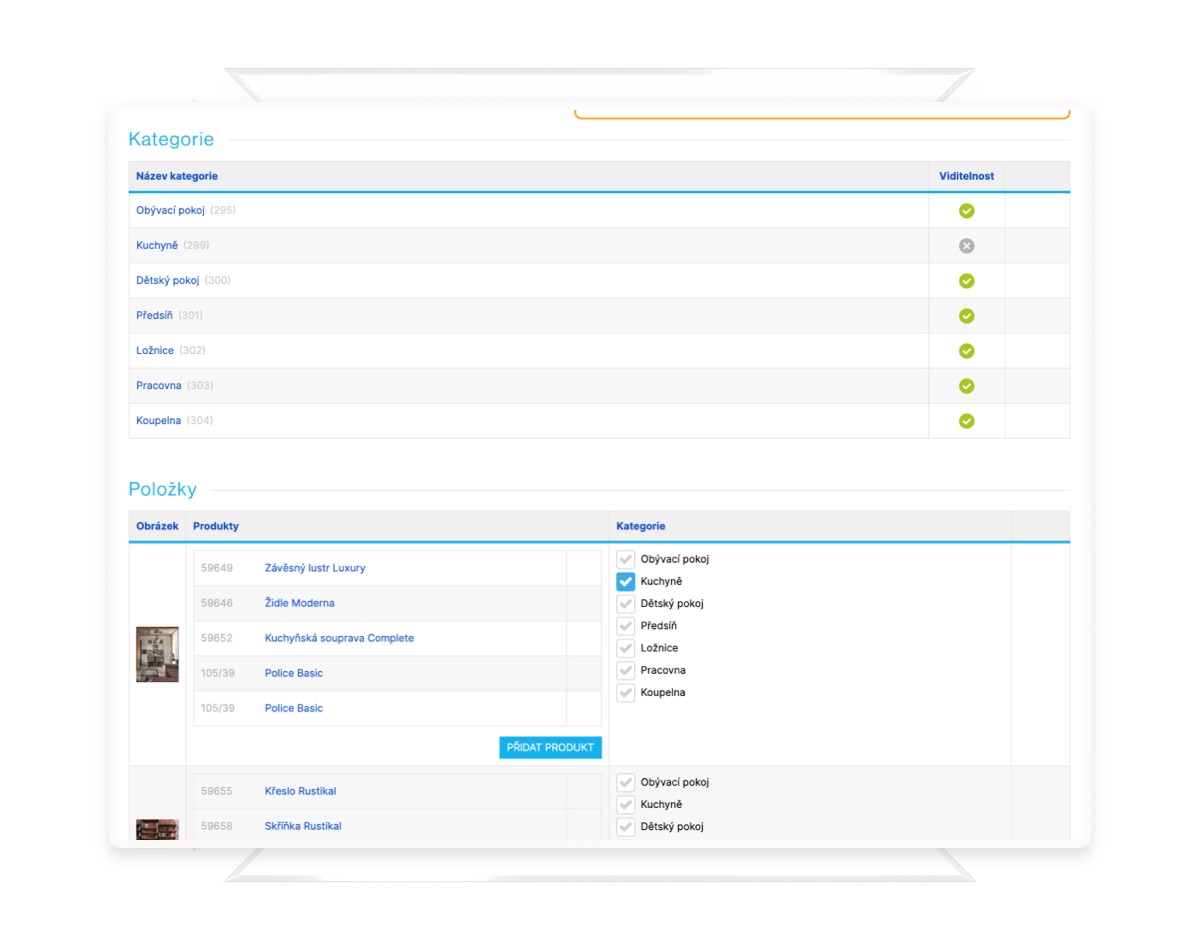Open the Závěsný lustr Luxury product link
This screenshot has width=1200, height=950.
(315, 568)
